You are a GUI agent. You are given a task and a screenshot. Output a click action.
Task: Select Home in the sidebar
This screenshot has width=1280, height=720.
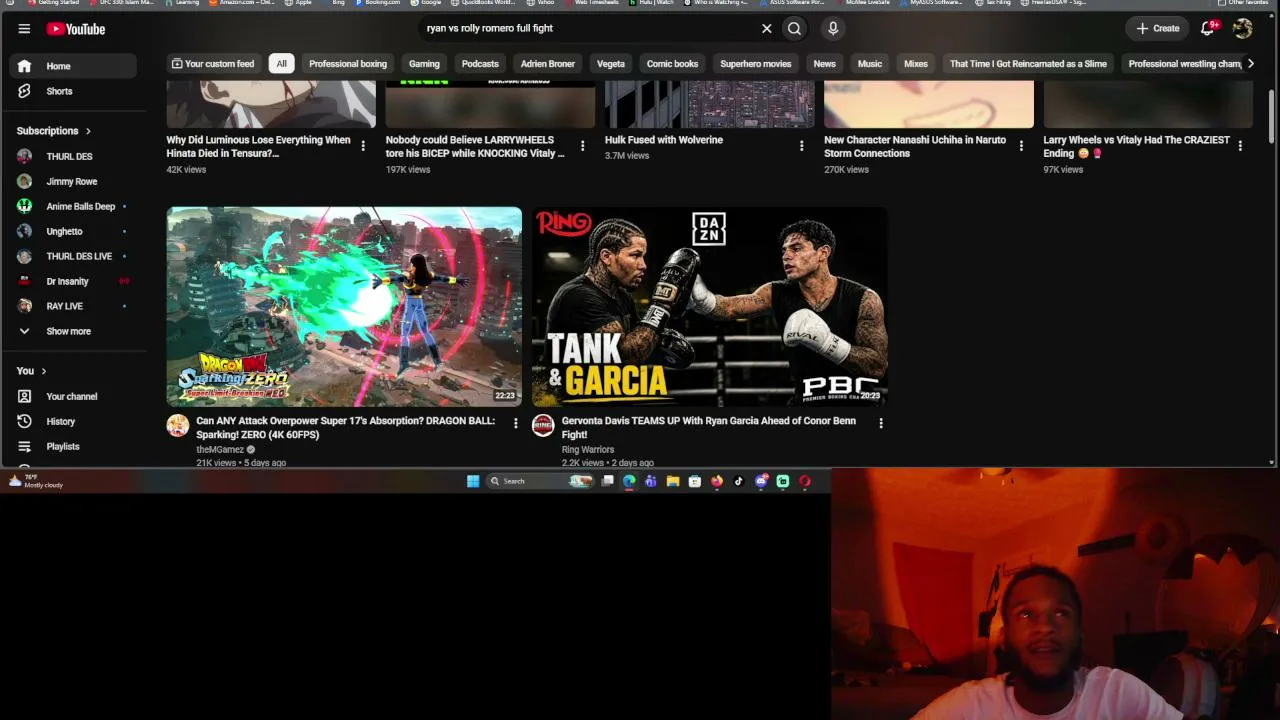73,66
